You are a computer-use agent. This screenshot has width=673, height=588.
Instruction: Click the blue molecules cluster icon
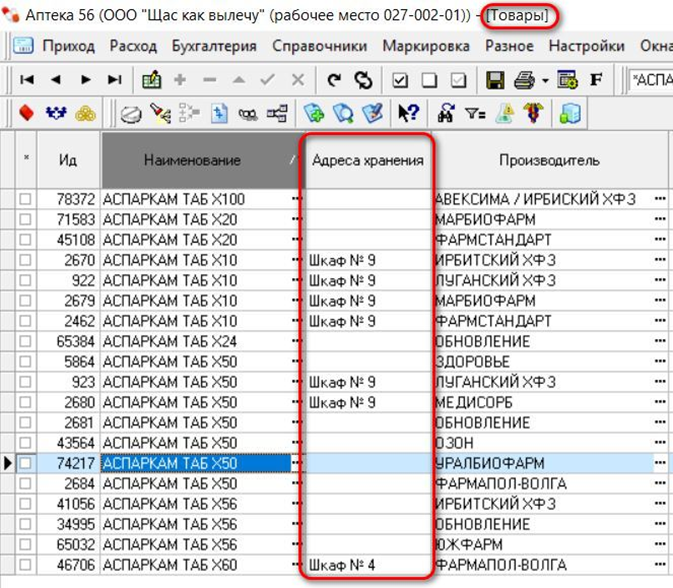[56, 114]
